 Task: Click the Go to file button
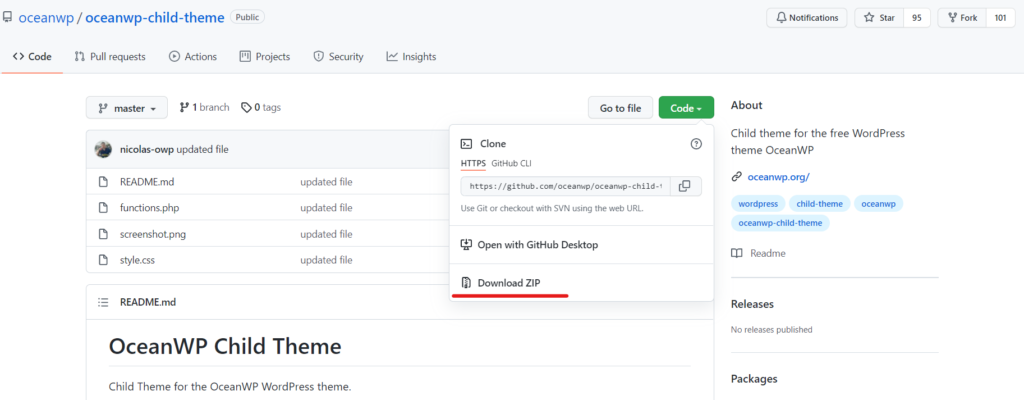[620, 108]
